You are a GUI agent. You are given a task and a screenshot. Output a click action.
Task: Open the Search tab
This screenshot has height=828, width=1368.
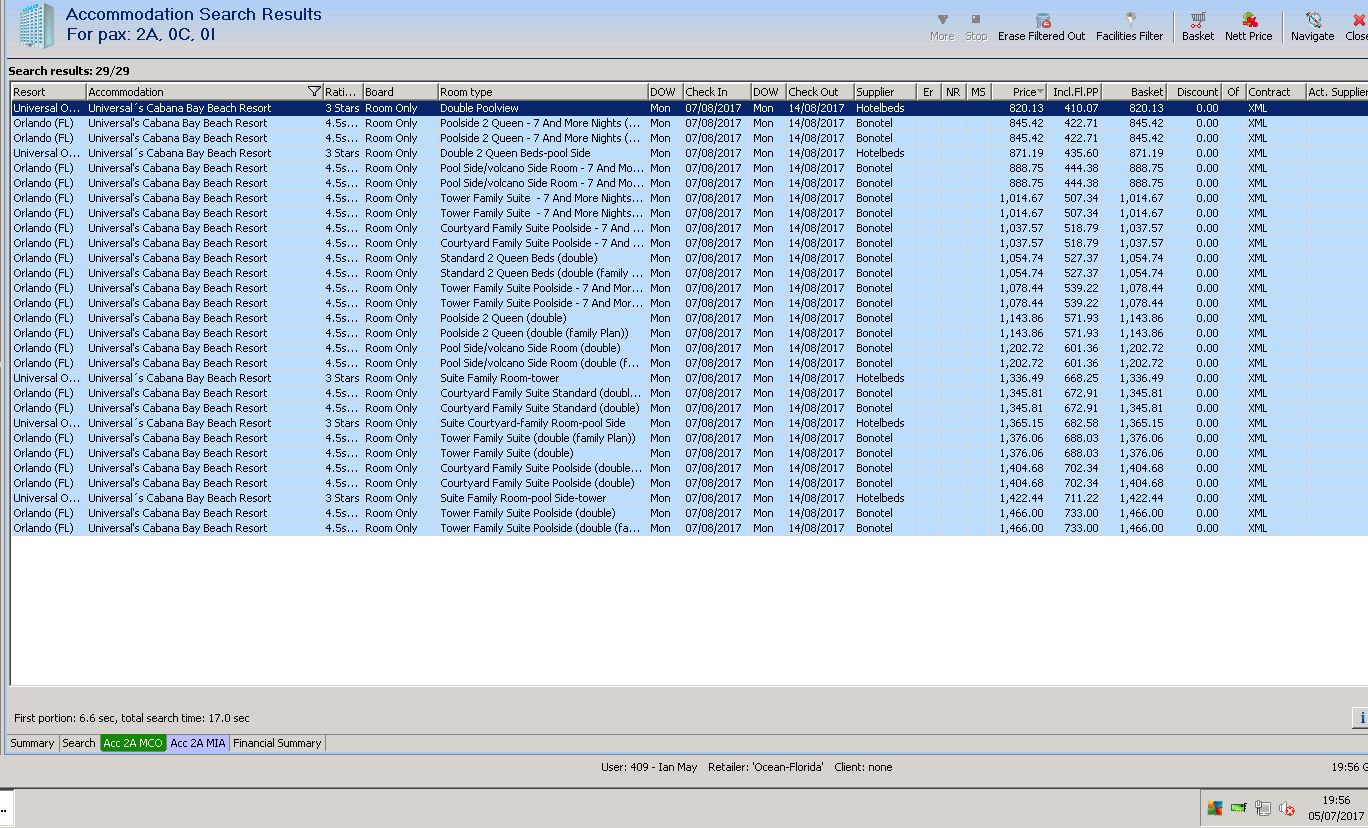pos(79,743)
